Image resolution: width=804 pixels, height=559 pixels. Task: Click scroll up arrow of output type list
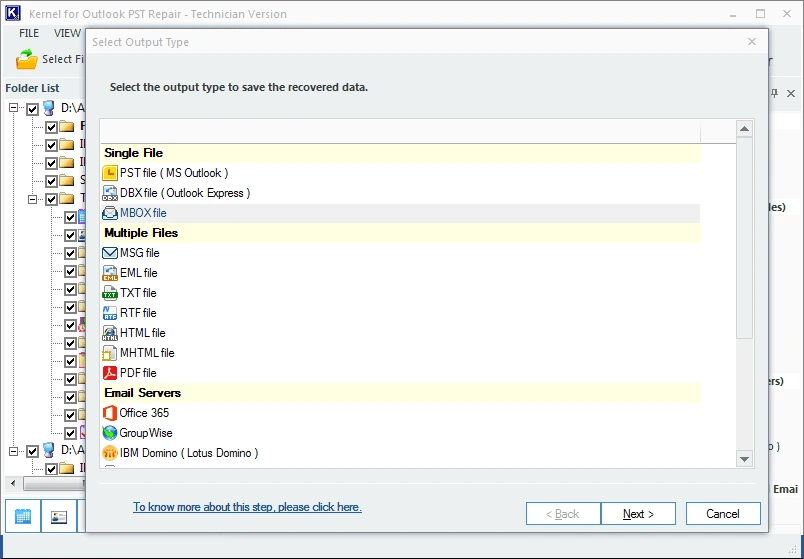point(745,129)
